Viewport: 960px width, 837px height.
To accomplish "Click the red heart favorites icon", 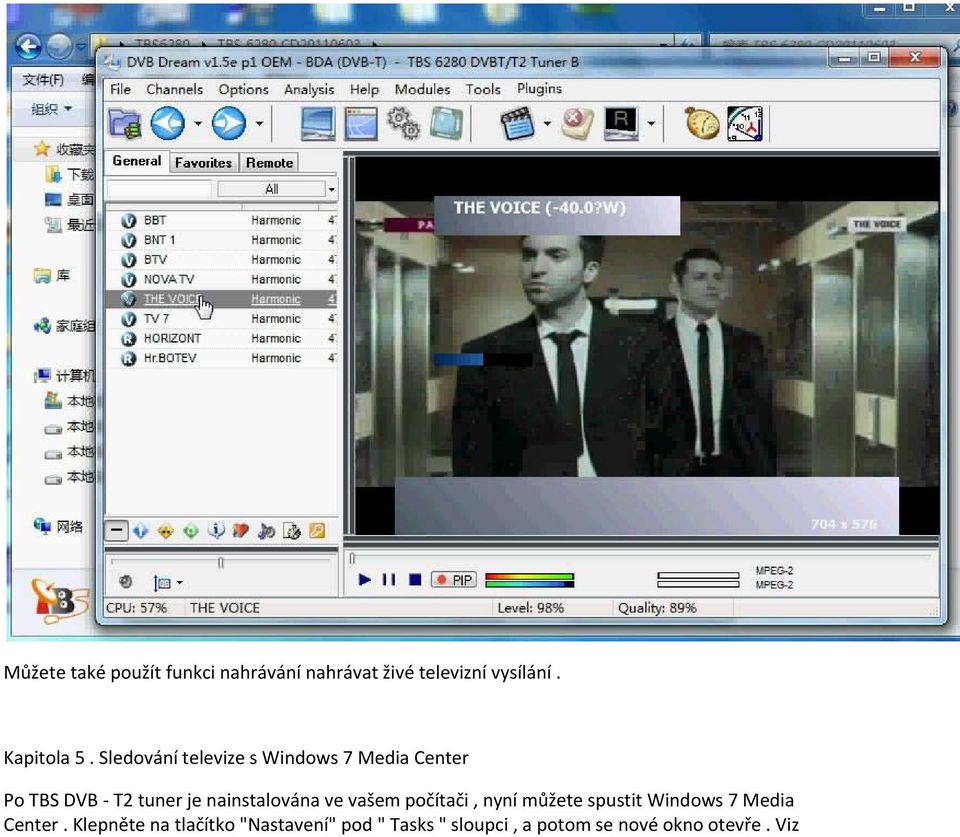I will point(241,531).
